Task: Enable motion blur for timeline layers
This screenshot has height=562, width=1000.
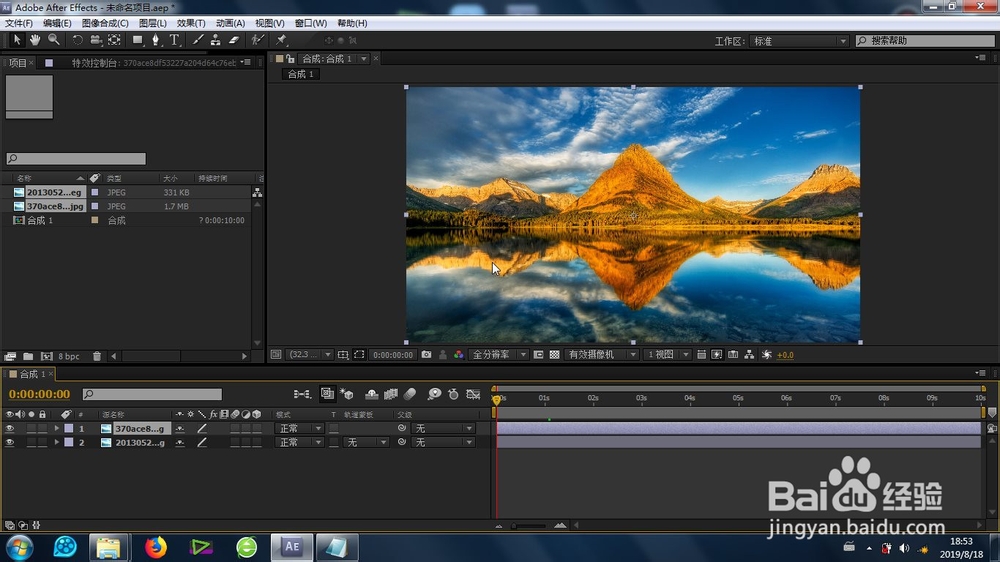Action: tap(410, 394)
